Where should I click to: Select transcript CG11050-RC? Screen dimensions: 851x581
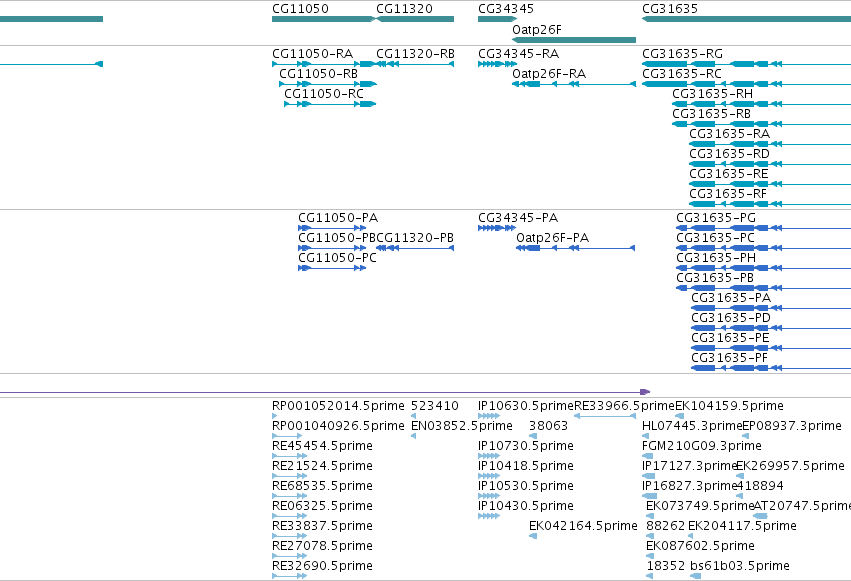324,94
